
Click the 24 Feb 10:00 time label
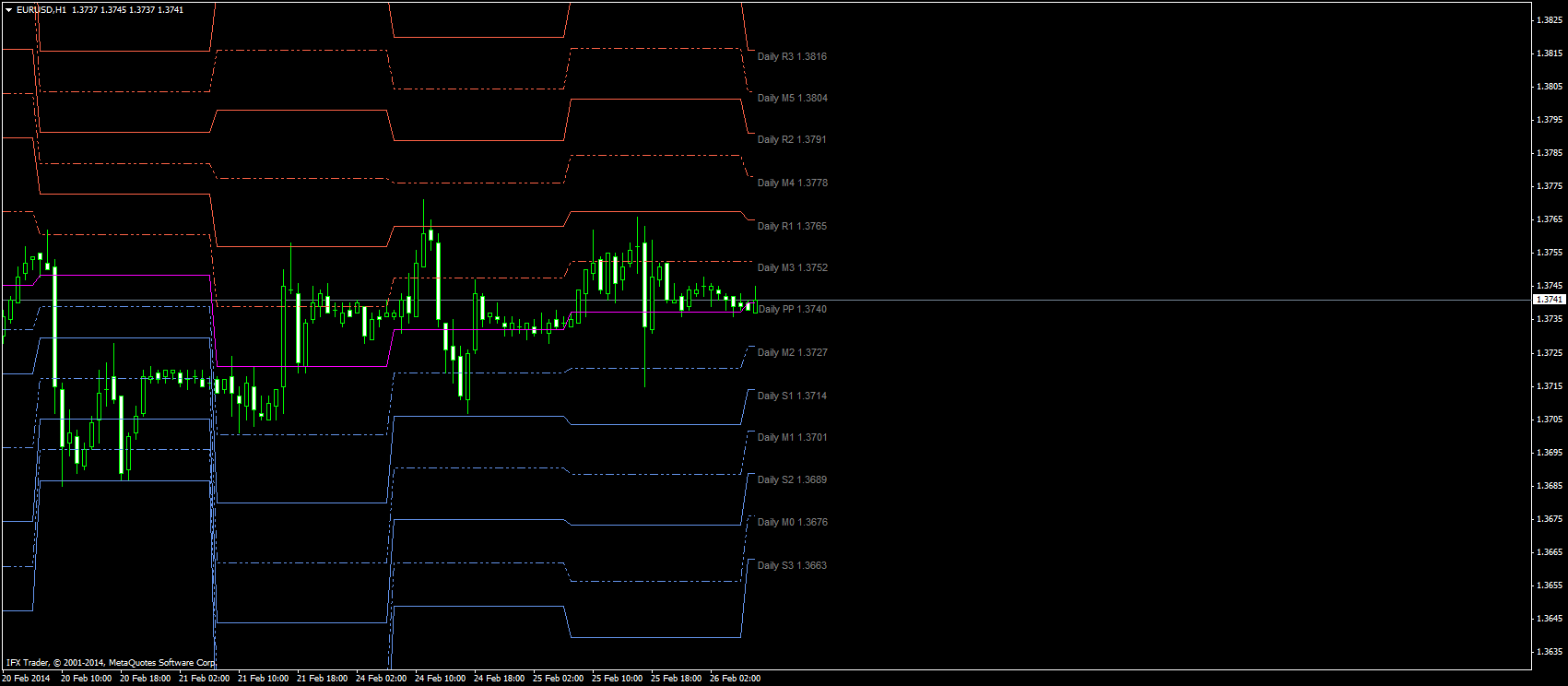pyautogui.click(x=440, y=679)
